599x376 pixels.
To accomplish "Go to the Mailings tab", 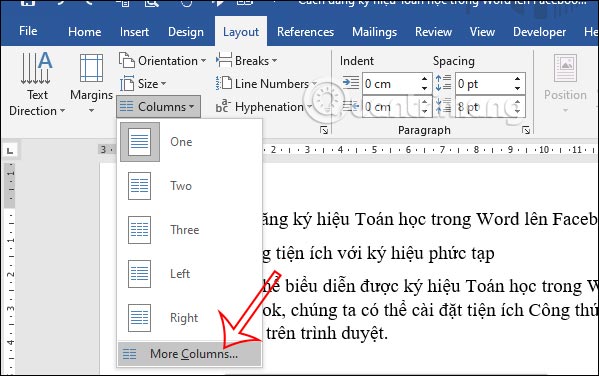I will pyautogui.click(x=374, y=32).
